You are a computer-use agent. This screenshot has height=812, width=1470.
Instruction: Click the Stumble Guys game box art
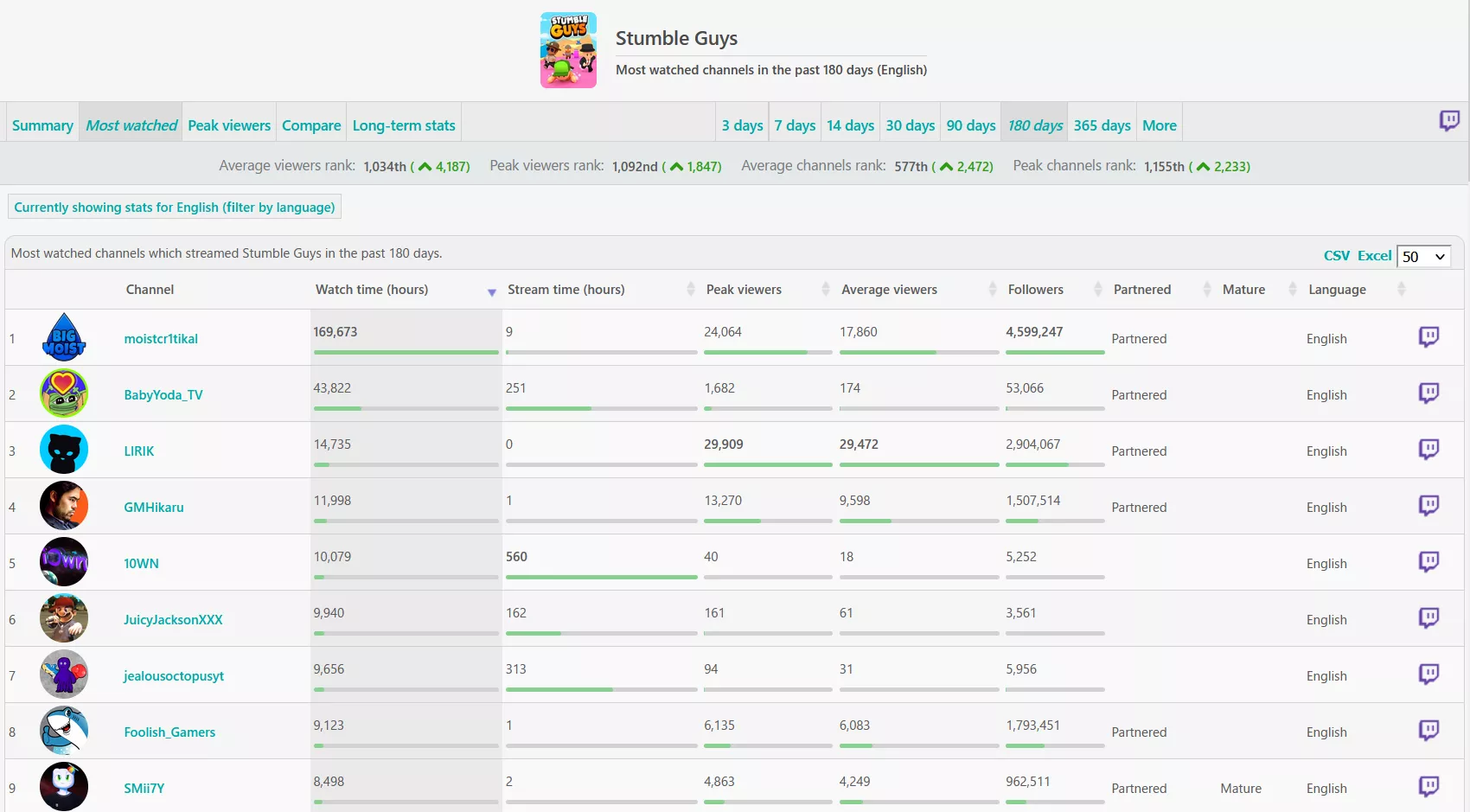click(568, 49)
